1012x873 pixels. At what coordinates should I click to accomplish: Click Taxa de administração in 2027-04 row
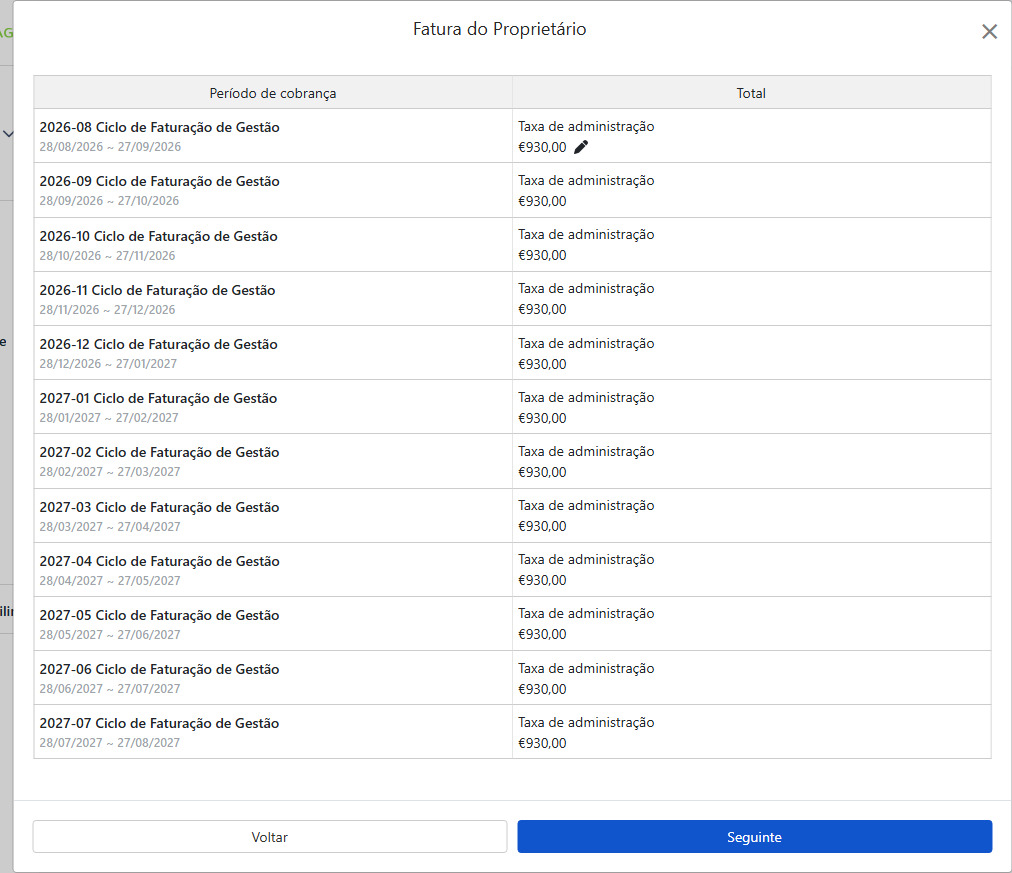586,560
